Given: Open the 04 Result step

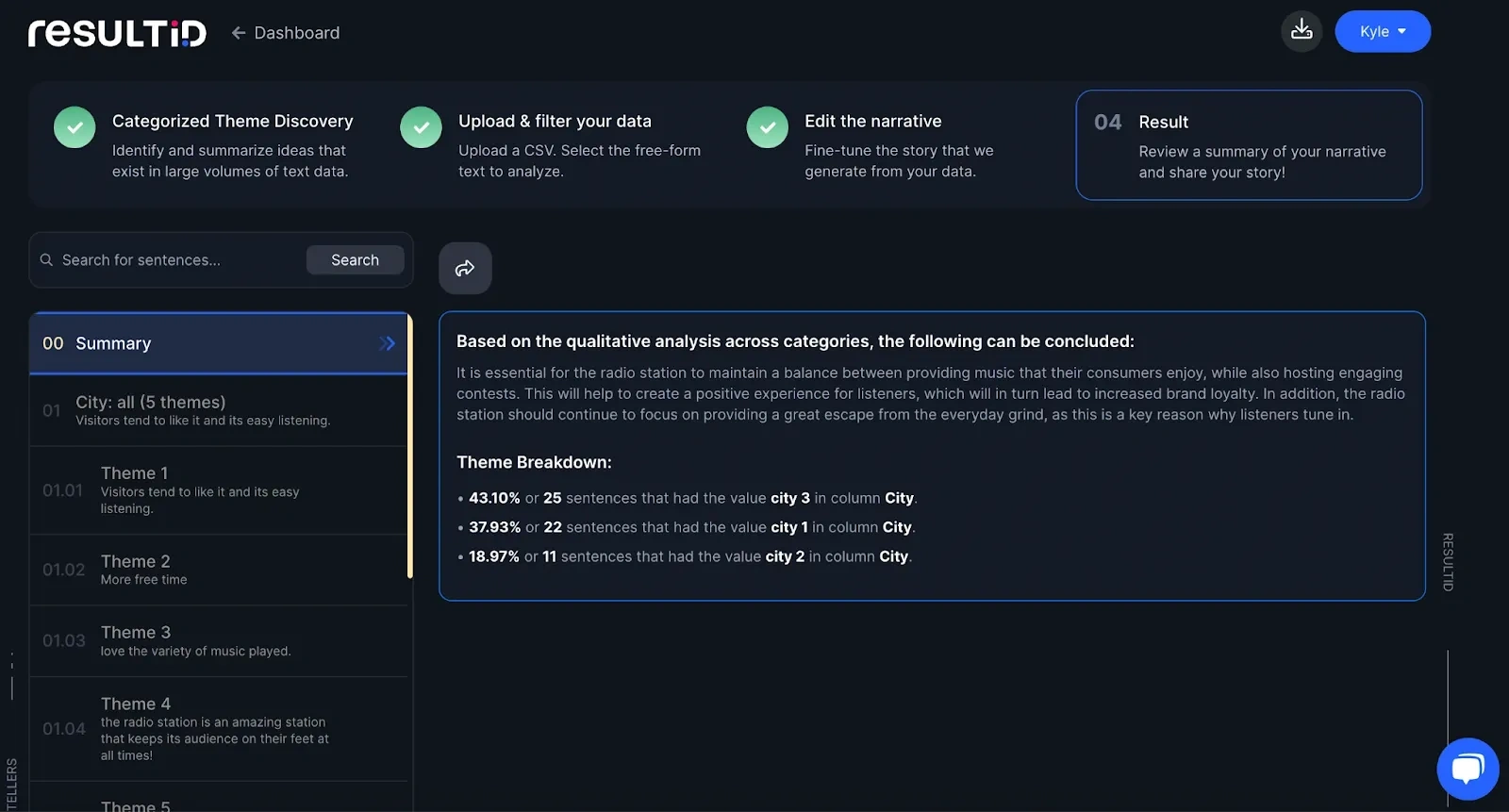Looking at the screenshot, I should 1249,145.
